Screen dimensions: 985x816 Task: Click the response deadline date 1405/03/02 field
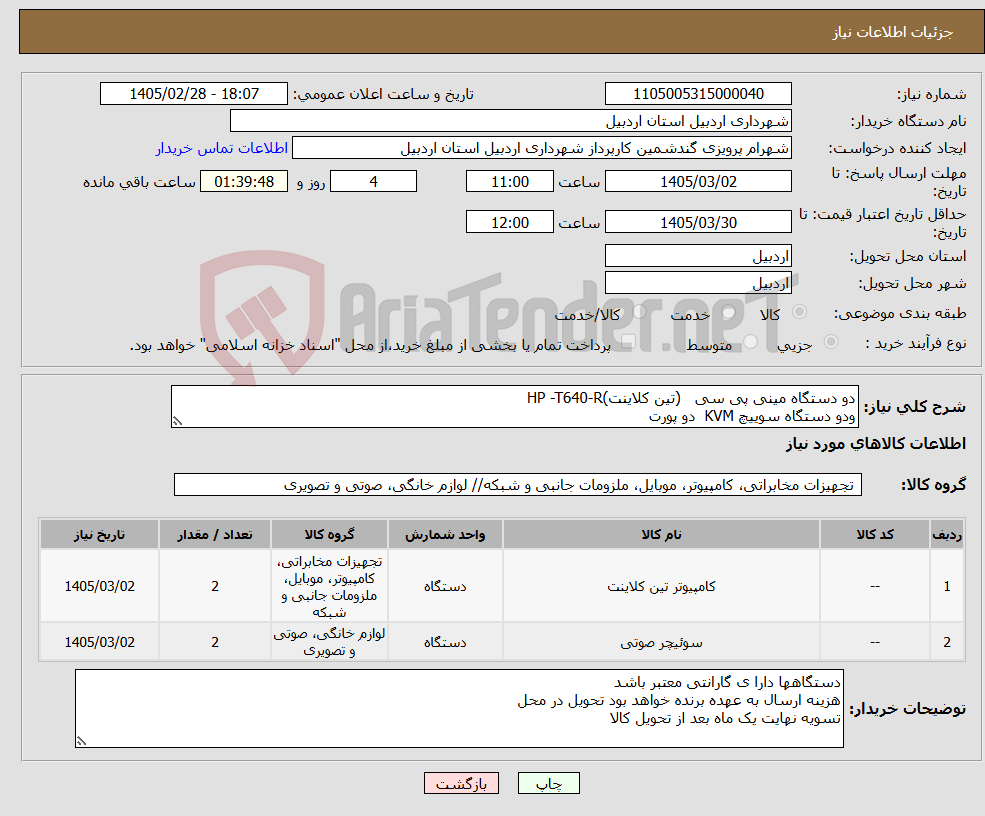coord(698,182)
